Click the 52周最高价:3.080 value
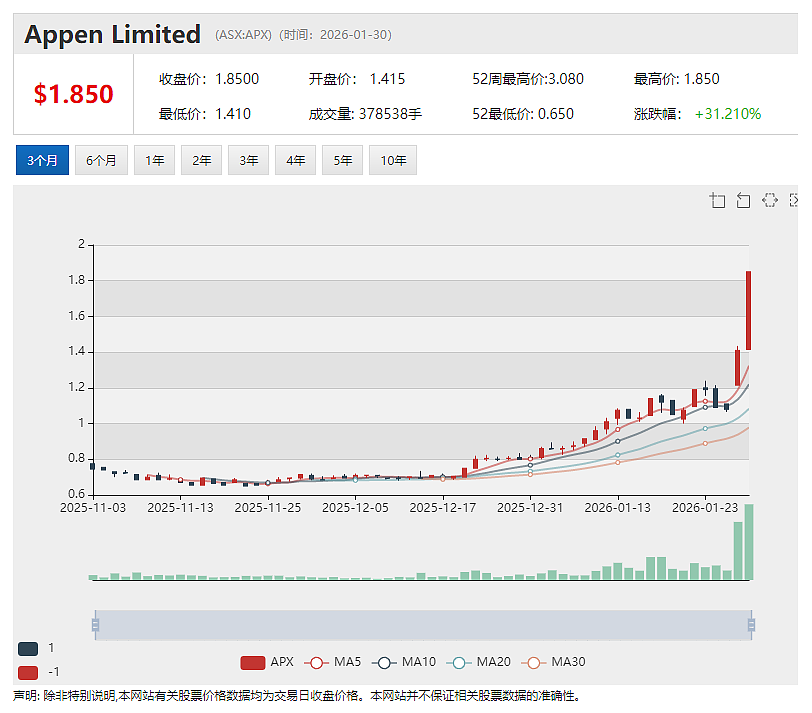 click(528, 79)
